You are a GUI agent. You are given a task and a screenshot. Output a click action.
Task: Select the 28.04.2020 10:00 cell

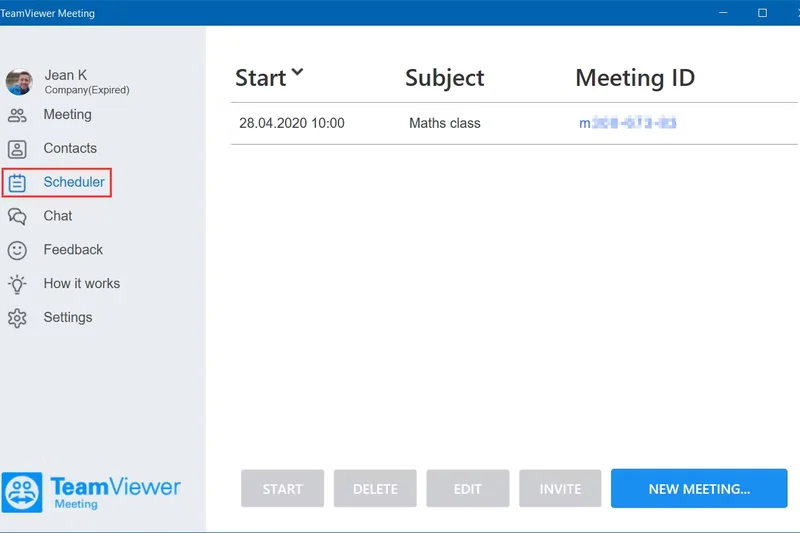pos(292,123)
